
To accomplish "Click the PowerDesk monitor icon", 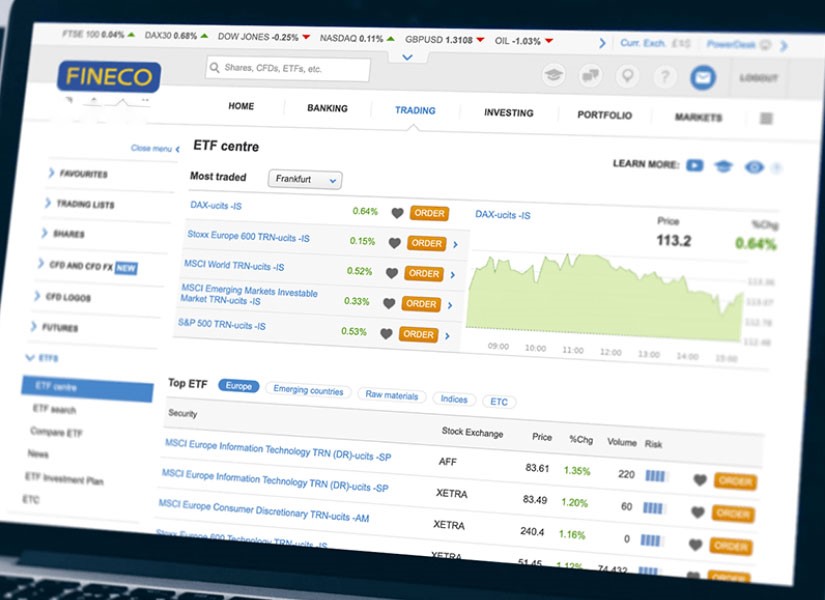I will point(766,45).
